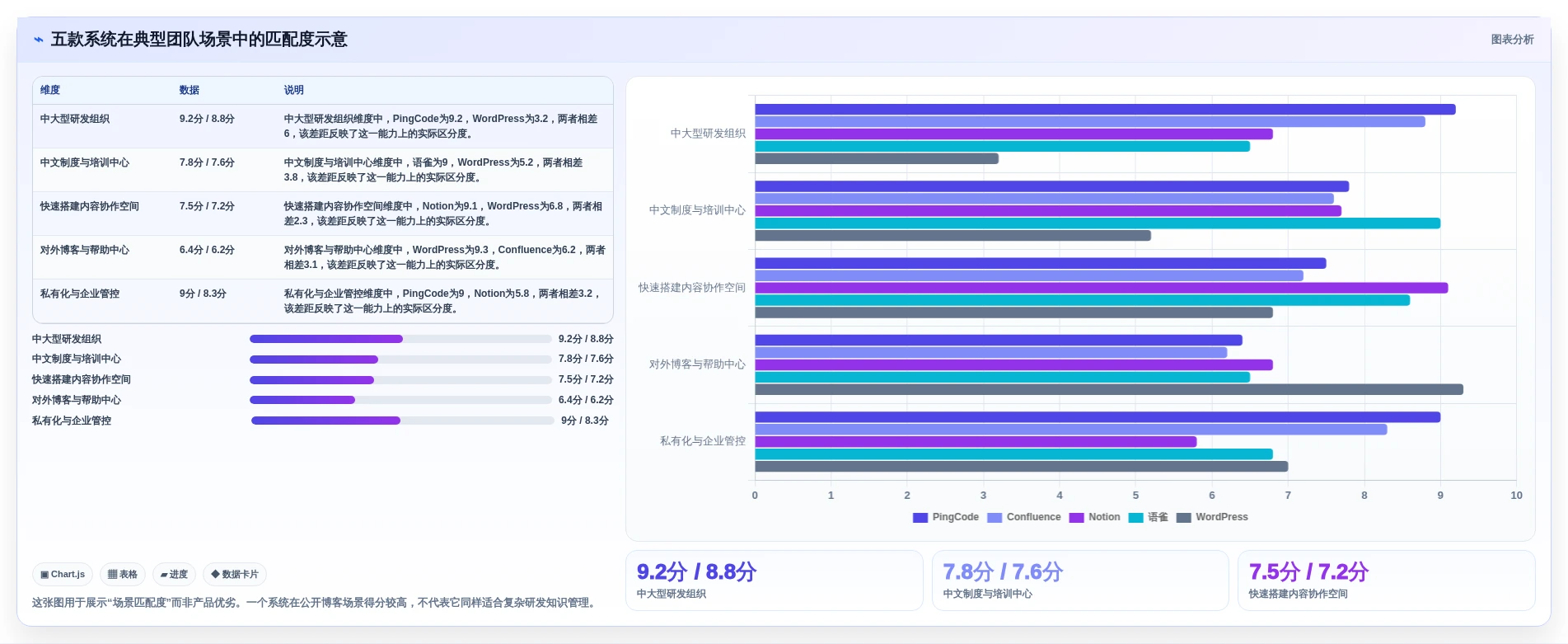1568x644 pixels.
Task: Select the 快速搭建内容协作空间 table row cell
Action: tap(90, 206)
